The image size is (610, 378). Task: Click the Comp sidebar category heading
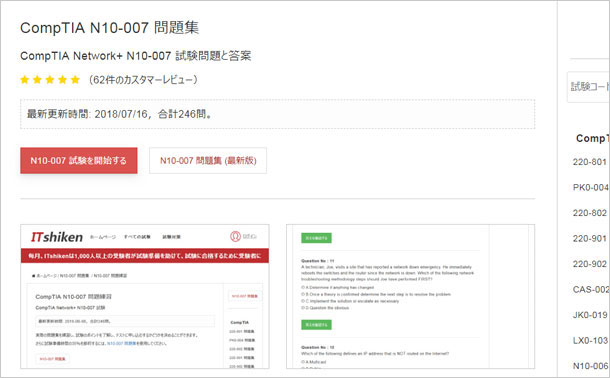coord(591,138)
